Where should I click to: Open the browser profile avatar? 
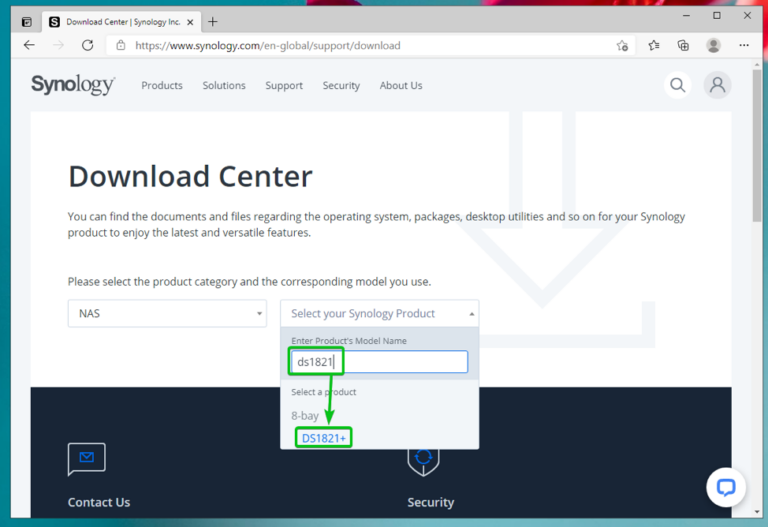click(713, 46)
